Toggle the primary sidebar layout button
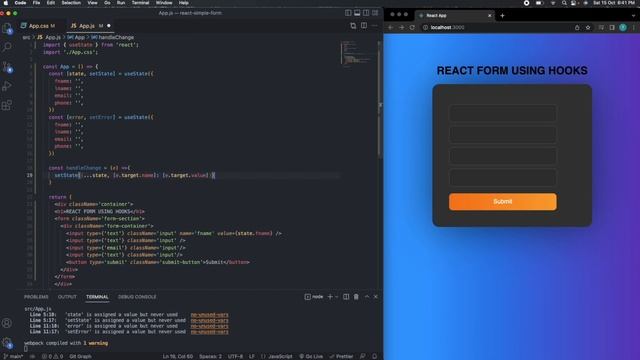The height and width of the screenshot is (360, 640). (x=348, y=13)
